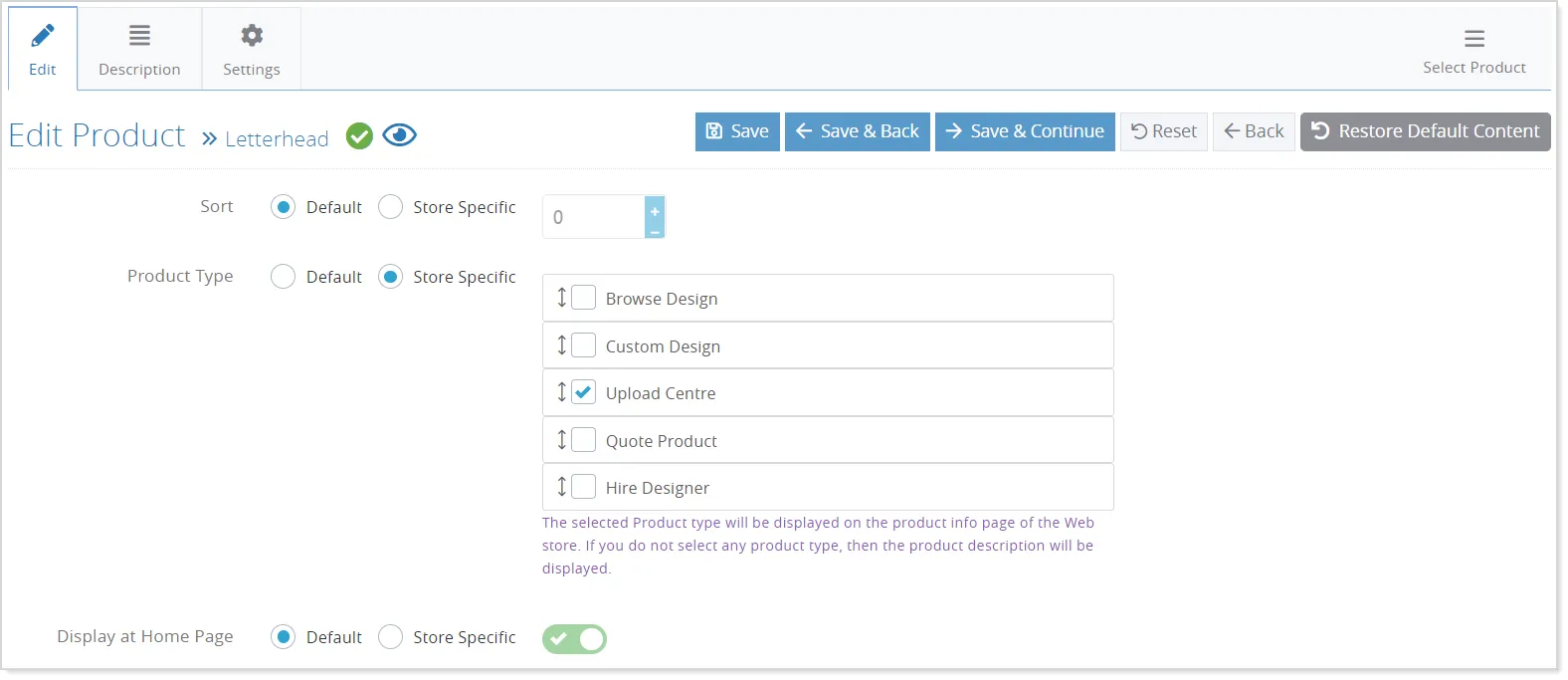Click the green checkmark status icon

(x=359, y=136)
